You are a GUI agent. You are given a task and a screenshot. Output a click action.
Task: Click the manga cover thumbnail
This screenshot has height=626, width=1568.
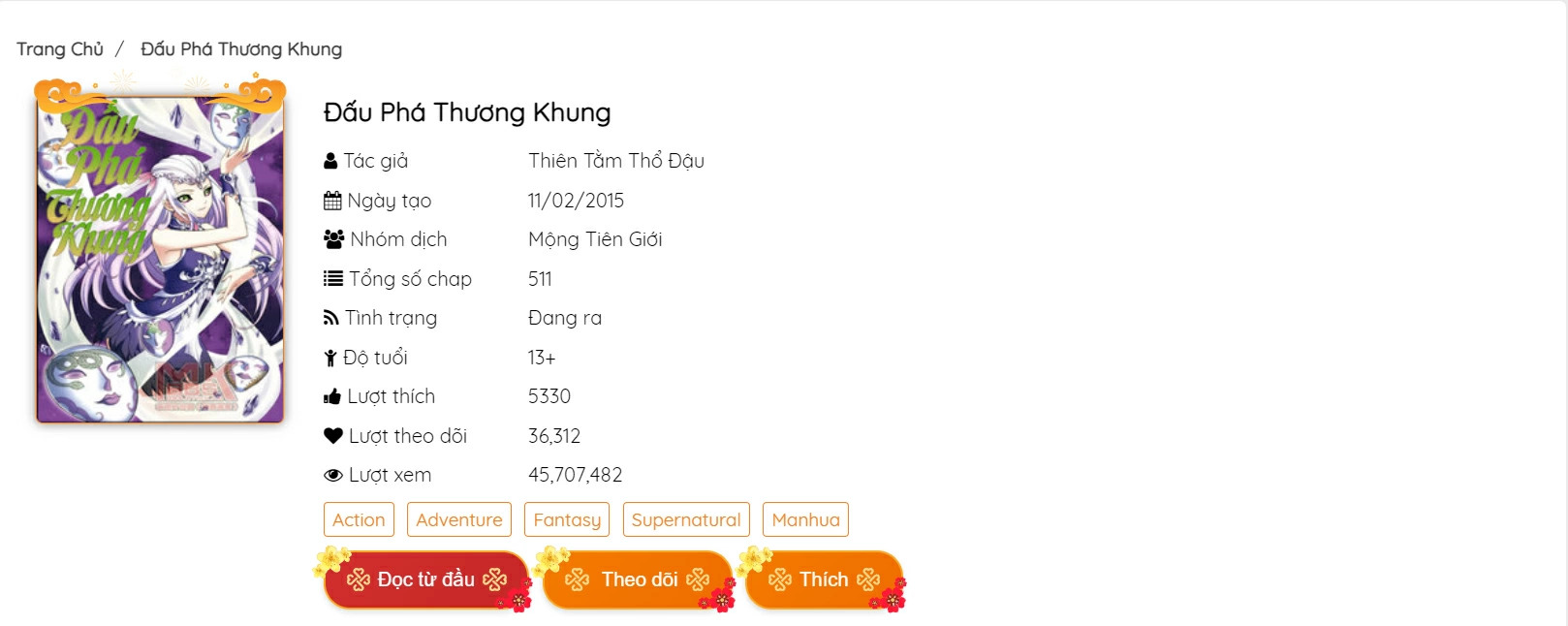pyautogui.click(x=160, y=260)
